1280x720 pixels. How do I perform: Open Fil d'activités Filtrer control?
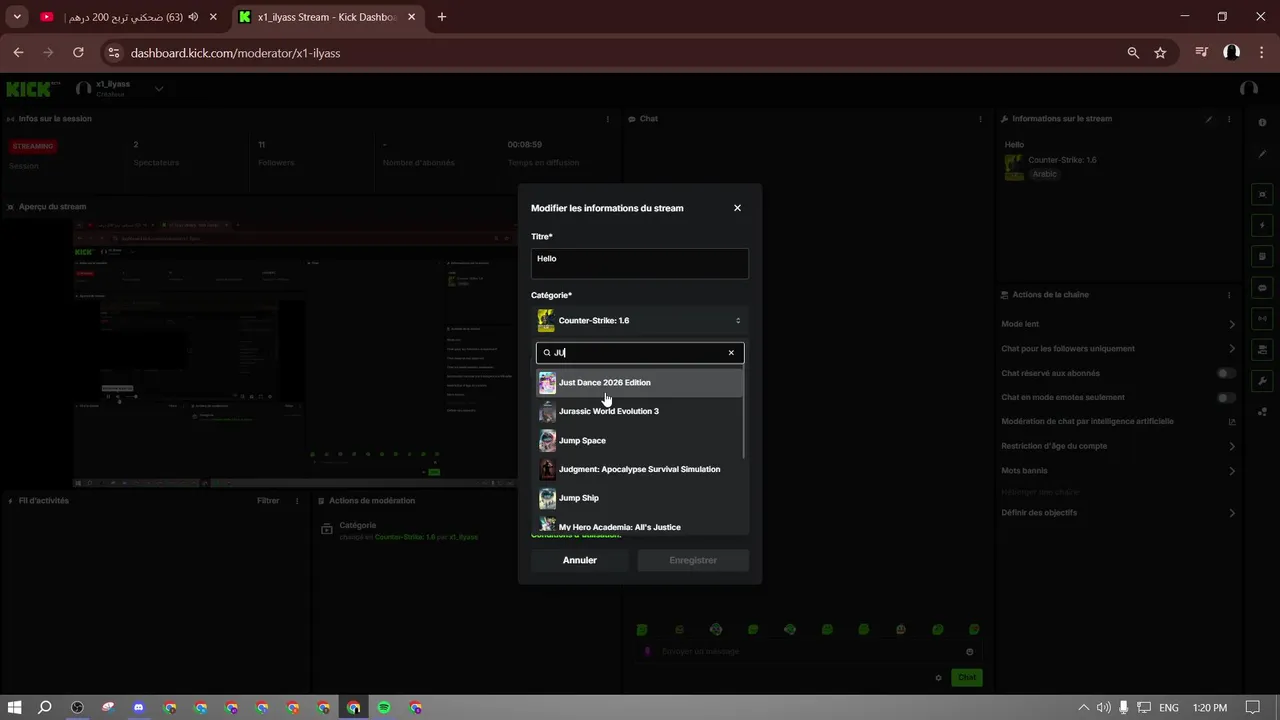click(x=268, y=501)
